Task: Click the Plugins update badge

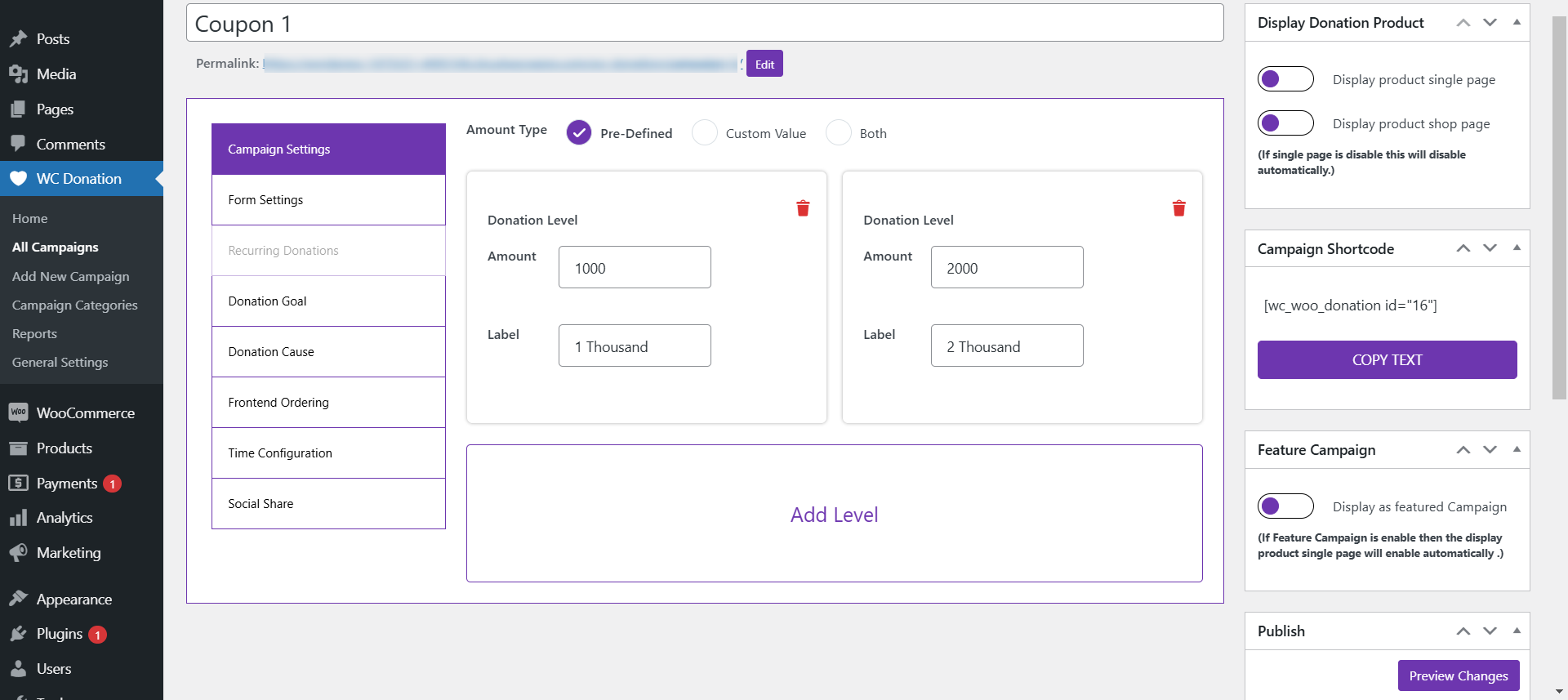Action: click(x=97, y=635)
